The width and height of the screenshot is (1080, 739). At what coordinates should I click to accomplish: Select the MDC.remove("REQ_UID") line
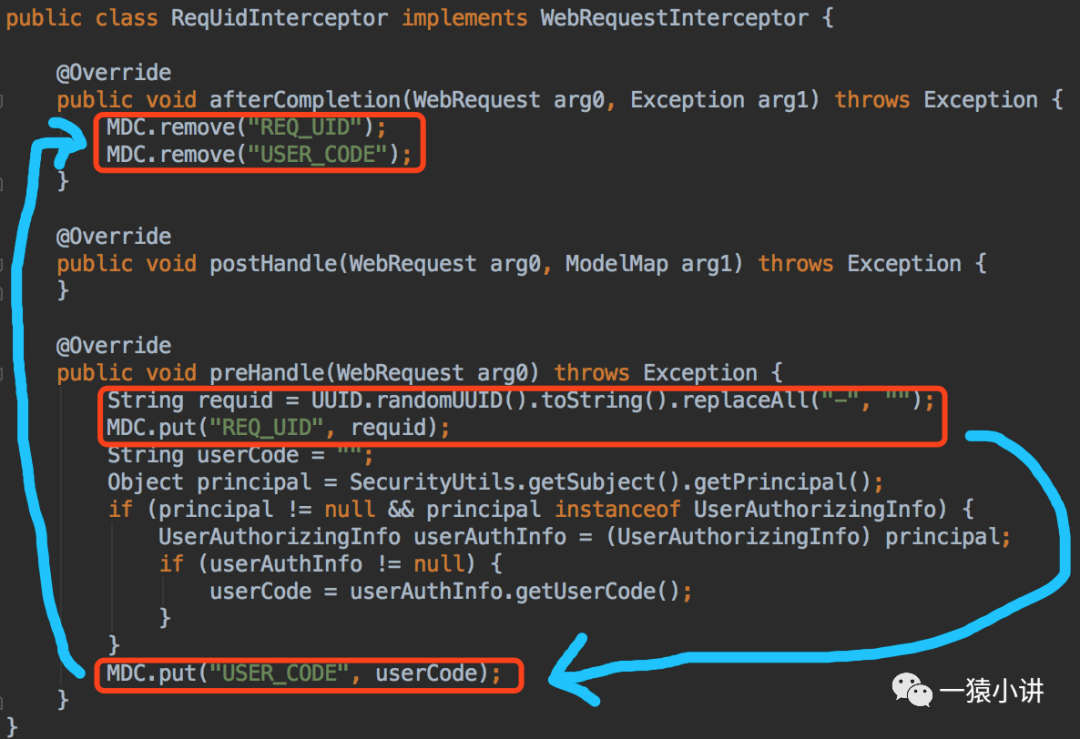[246, 127]
